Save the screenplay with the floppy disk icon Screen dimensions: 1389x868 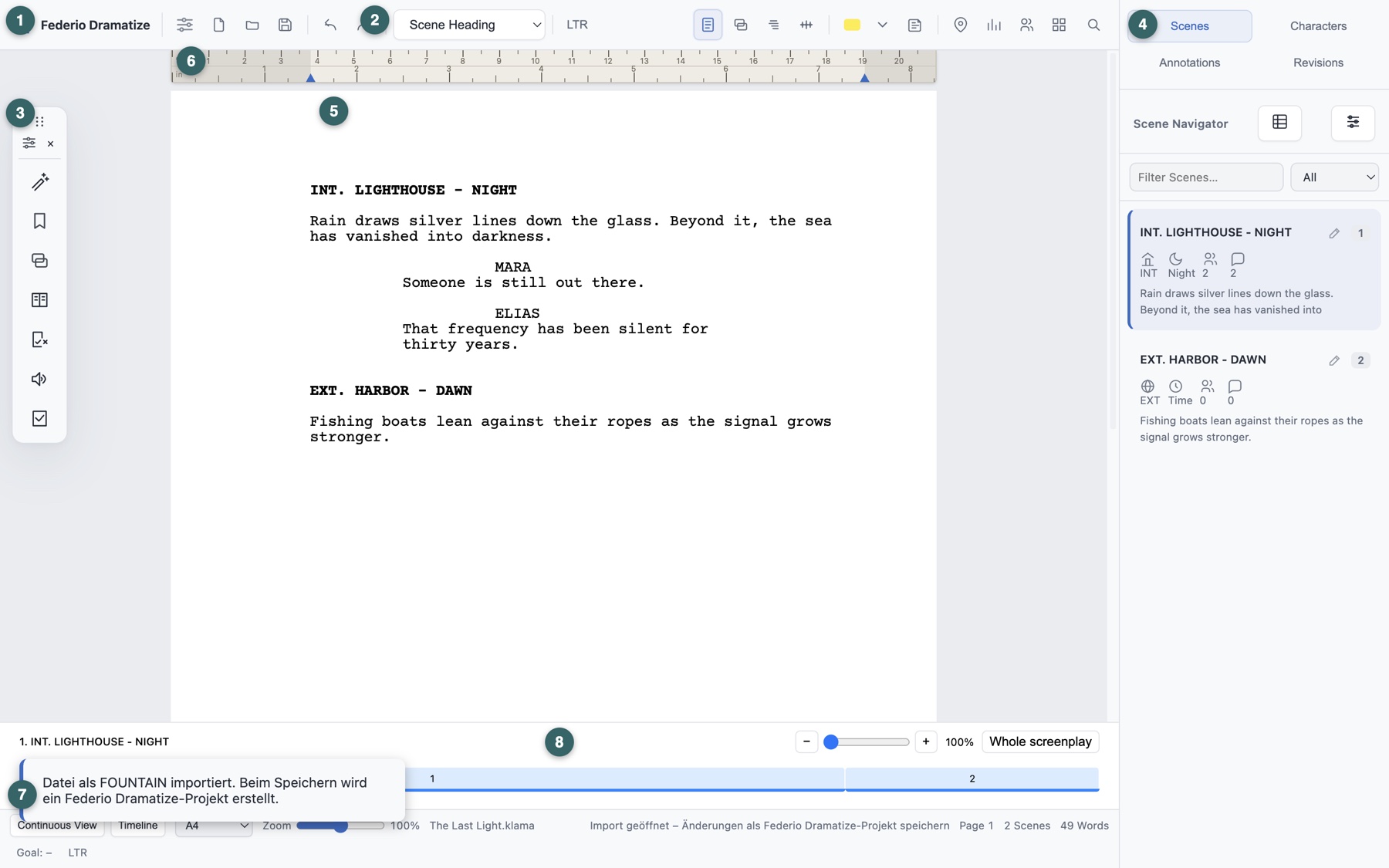[286, 25]
